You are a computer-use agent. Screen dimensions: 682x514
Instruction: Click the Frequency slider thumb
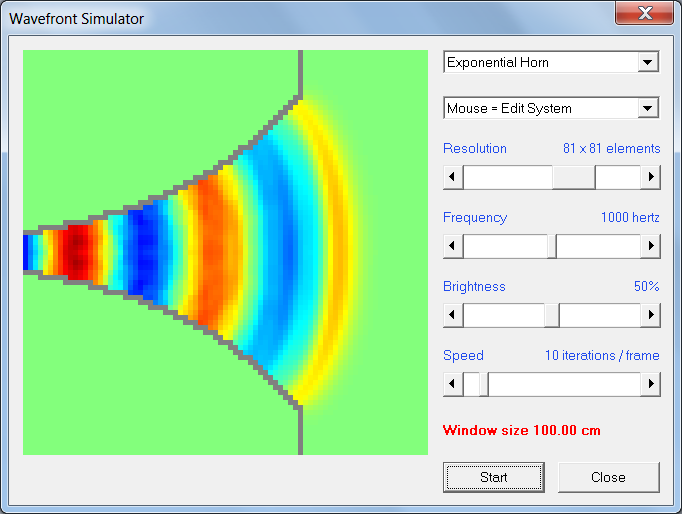552,246
